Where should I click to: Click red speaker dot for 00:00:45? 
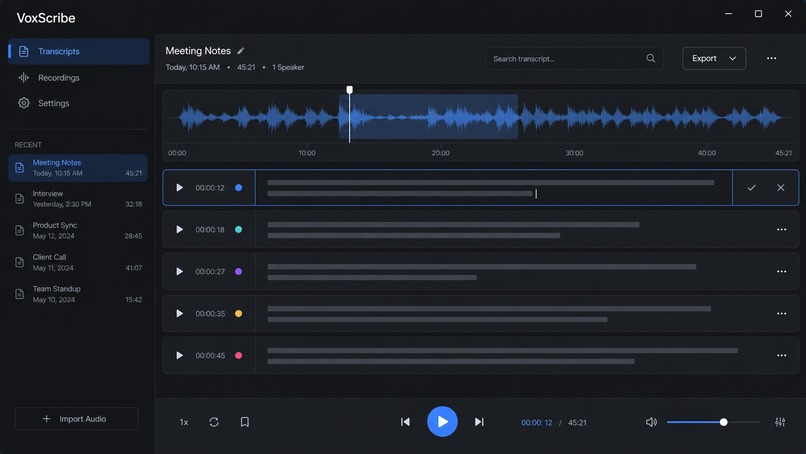pyautogui.click(x=239, y=355)
